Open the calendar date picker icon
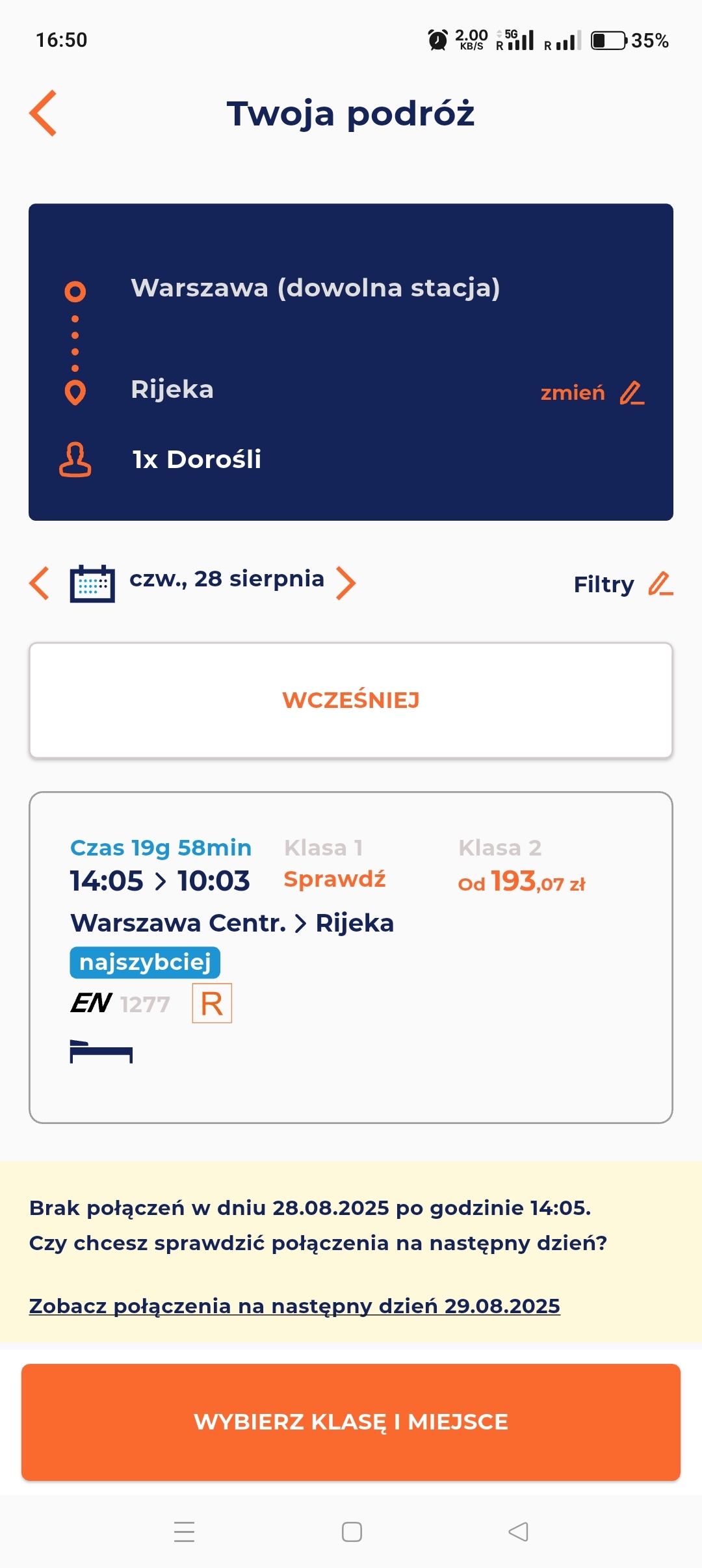This screenshot has width=702, height=1568. pos(92,583)
